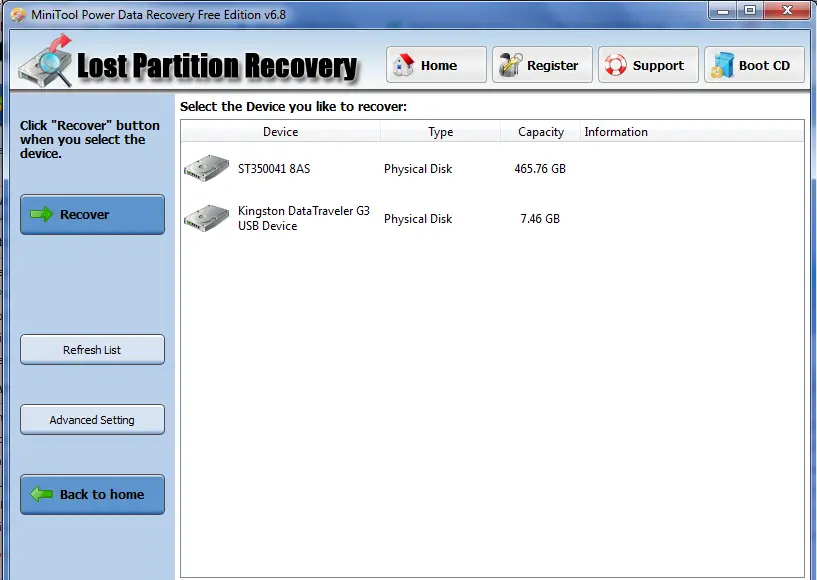Click the 465.76 GB capacity value

coord(540,169)
